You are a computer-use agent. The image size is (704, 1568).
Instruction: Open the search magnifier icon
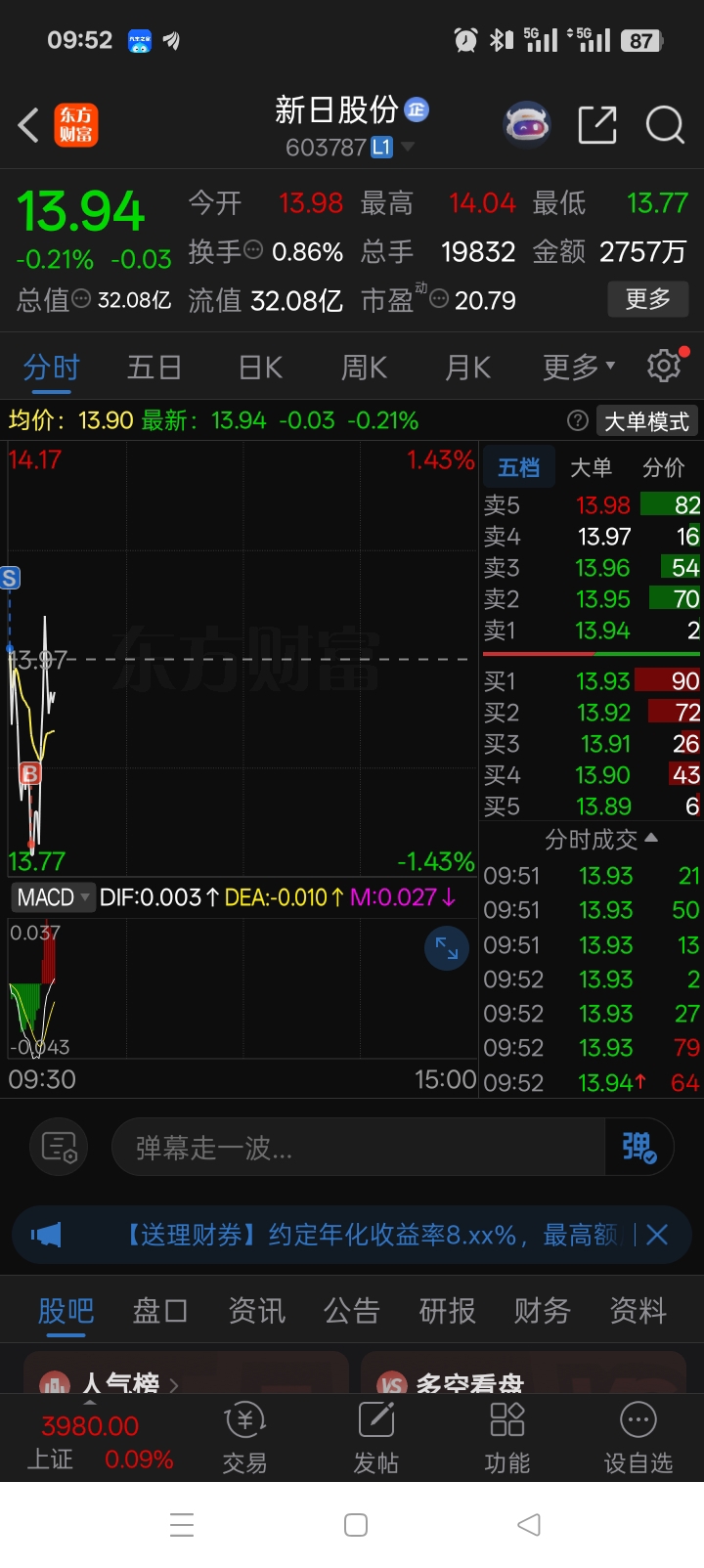tap(665, 125)
